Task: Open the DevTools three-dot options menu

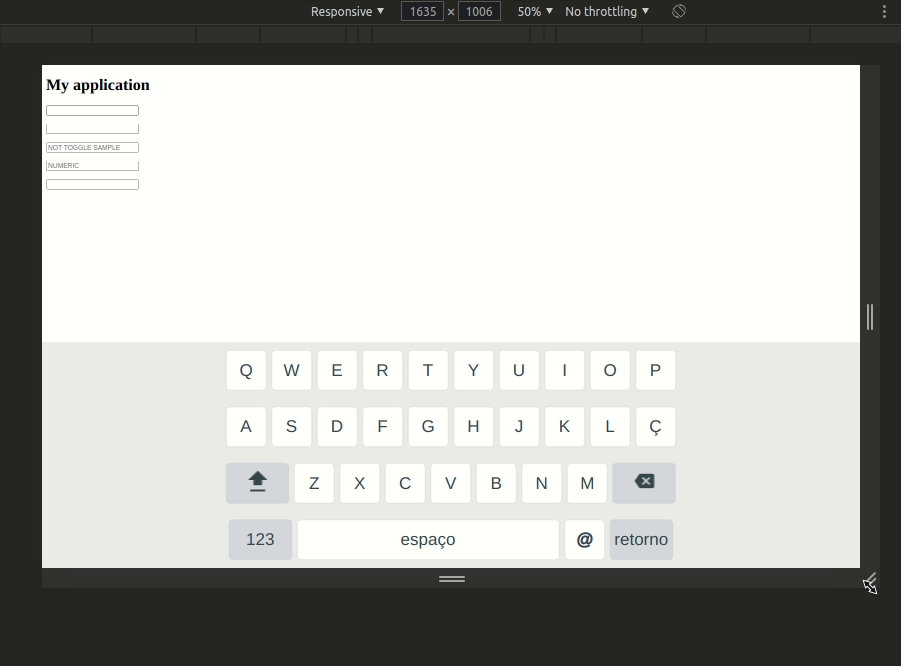Action: pyautogui.click(x=883, y=11)
